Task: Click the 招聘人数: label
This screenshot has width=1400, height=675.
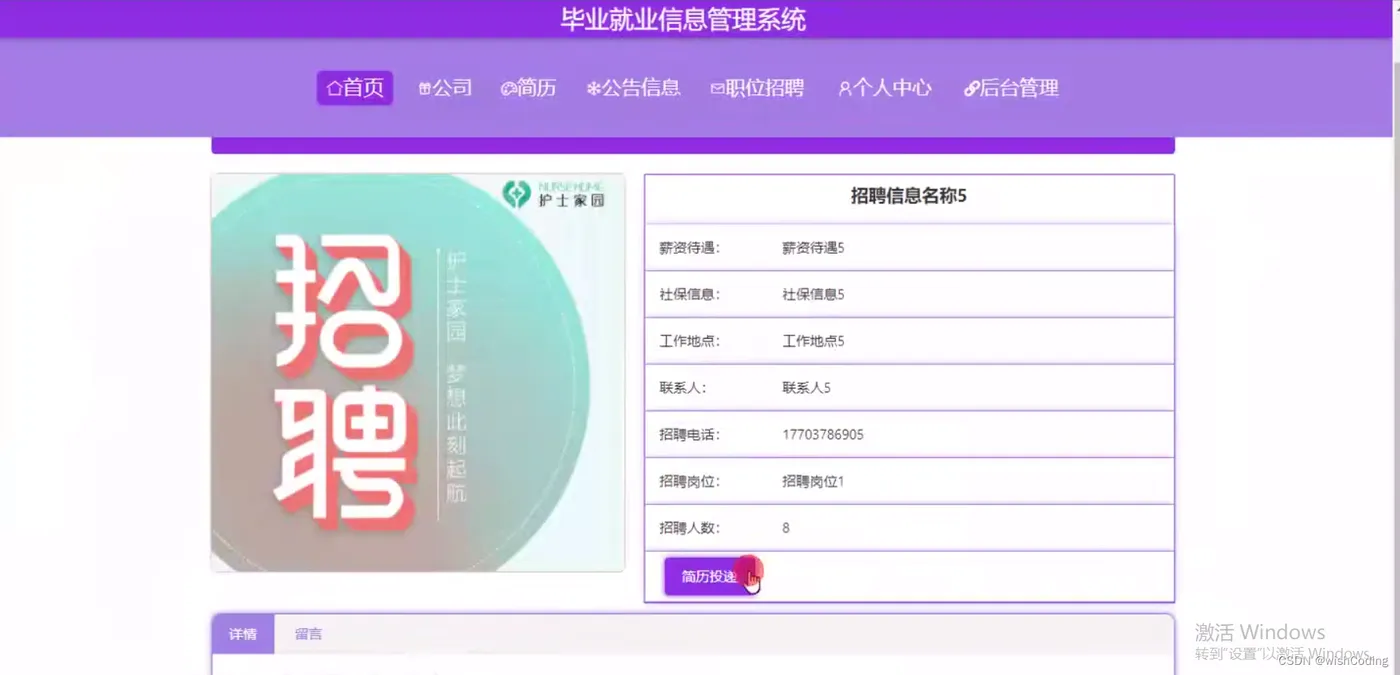Action: click(689, 528)
